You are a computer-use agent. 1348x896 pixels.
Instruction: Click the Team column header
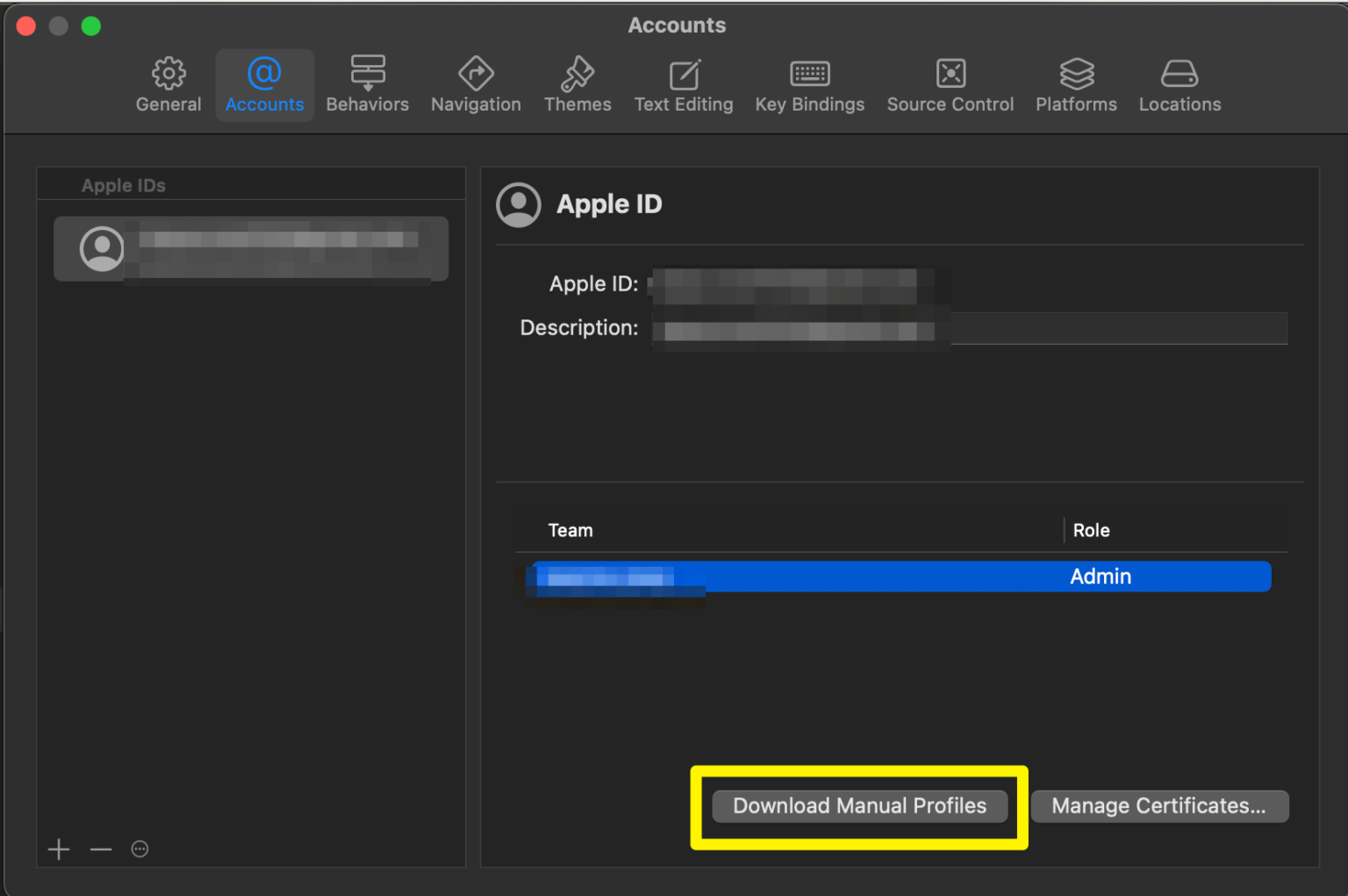(x=570, y=530)
